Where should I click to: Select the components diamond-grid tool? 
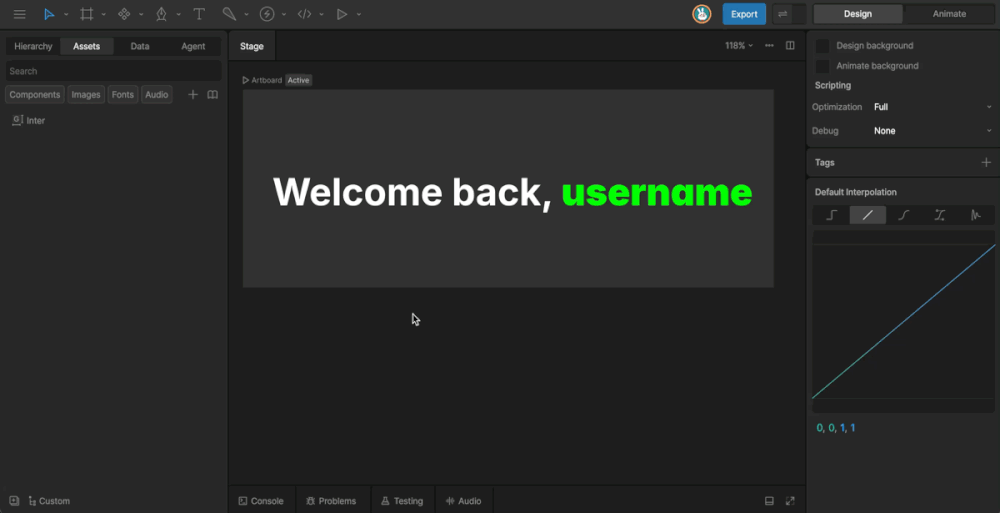tap(124, 14)
